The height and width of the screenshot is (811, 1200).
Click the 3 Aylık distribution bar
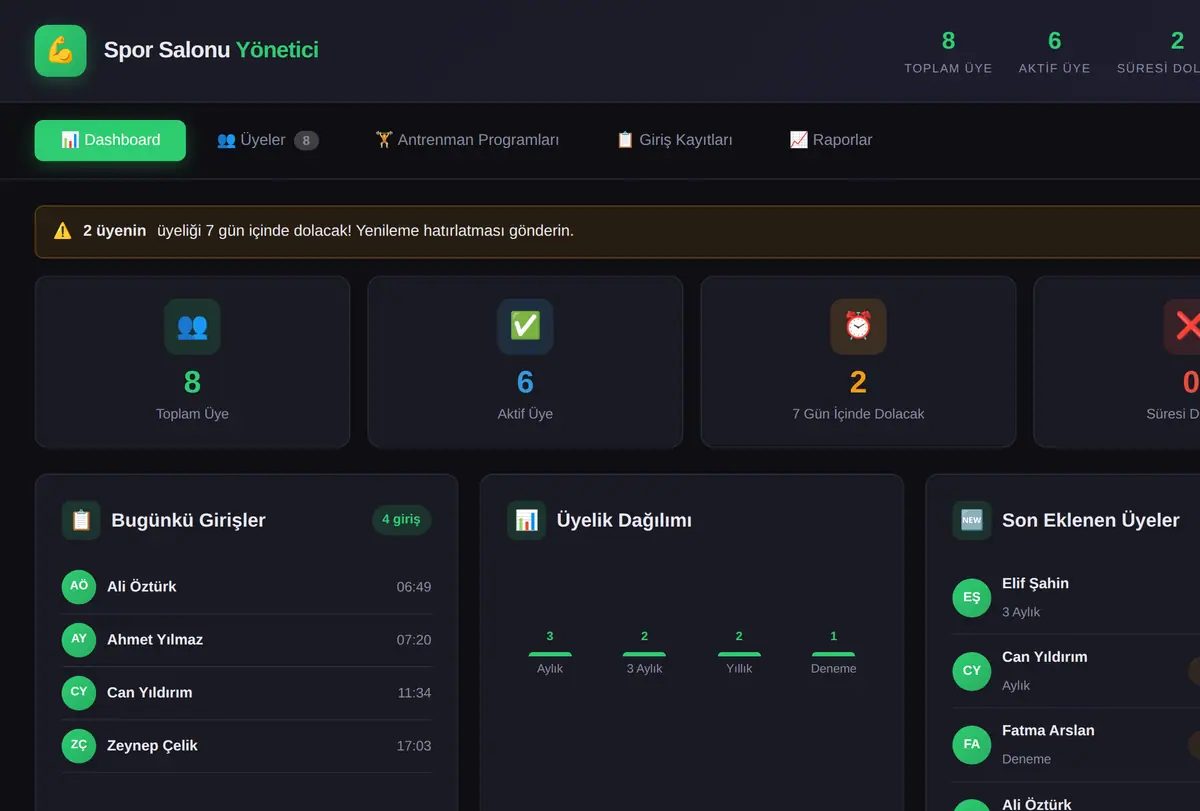point(644,654)
